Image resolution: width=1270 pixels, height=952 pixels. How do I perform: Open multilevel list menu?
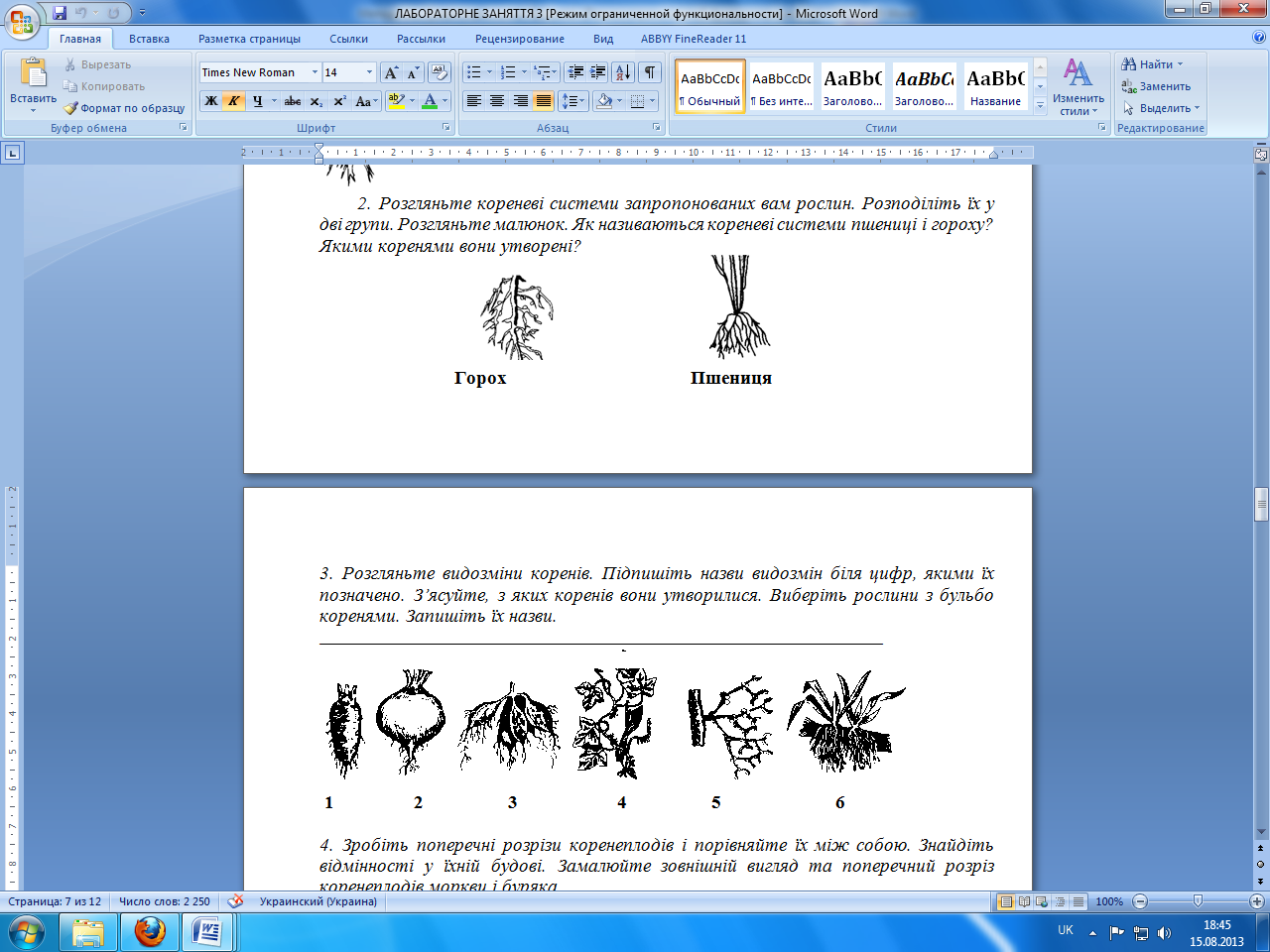pos(544,72)
